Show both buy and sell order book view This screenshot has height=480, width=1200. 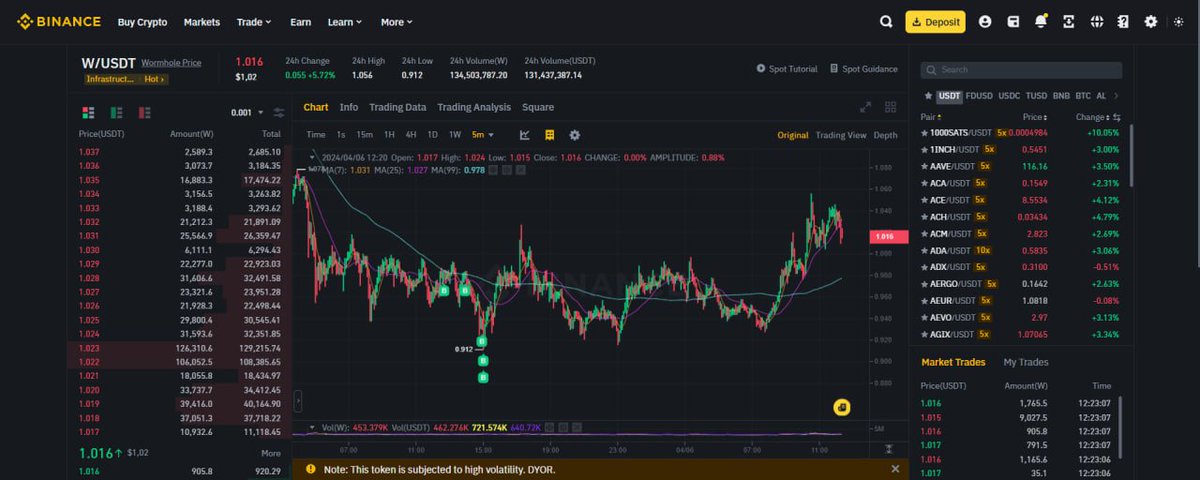[x=87, y=112]
